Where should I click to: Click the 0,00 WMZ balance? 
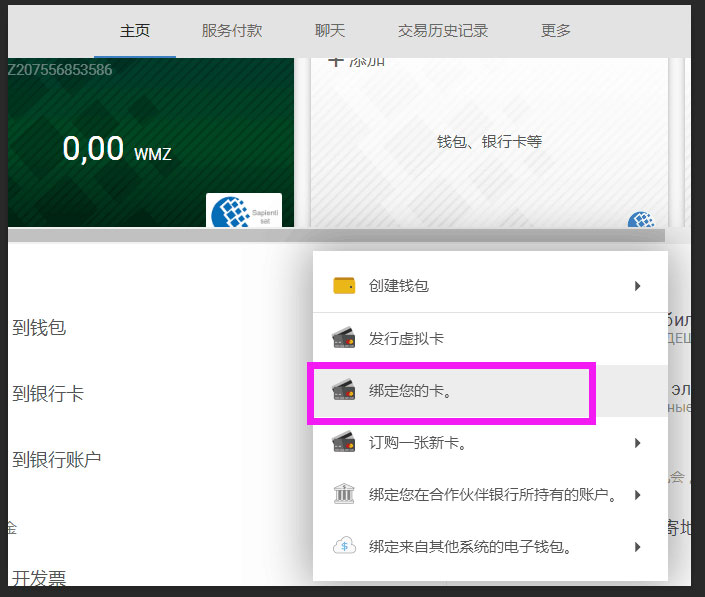click(x=117, y=149)
